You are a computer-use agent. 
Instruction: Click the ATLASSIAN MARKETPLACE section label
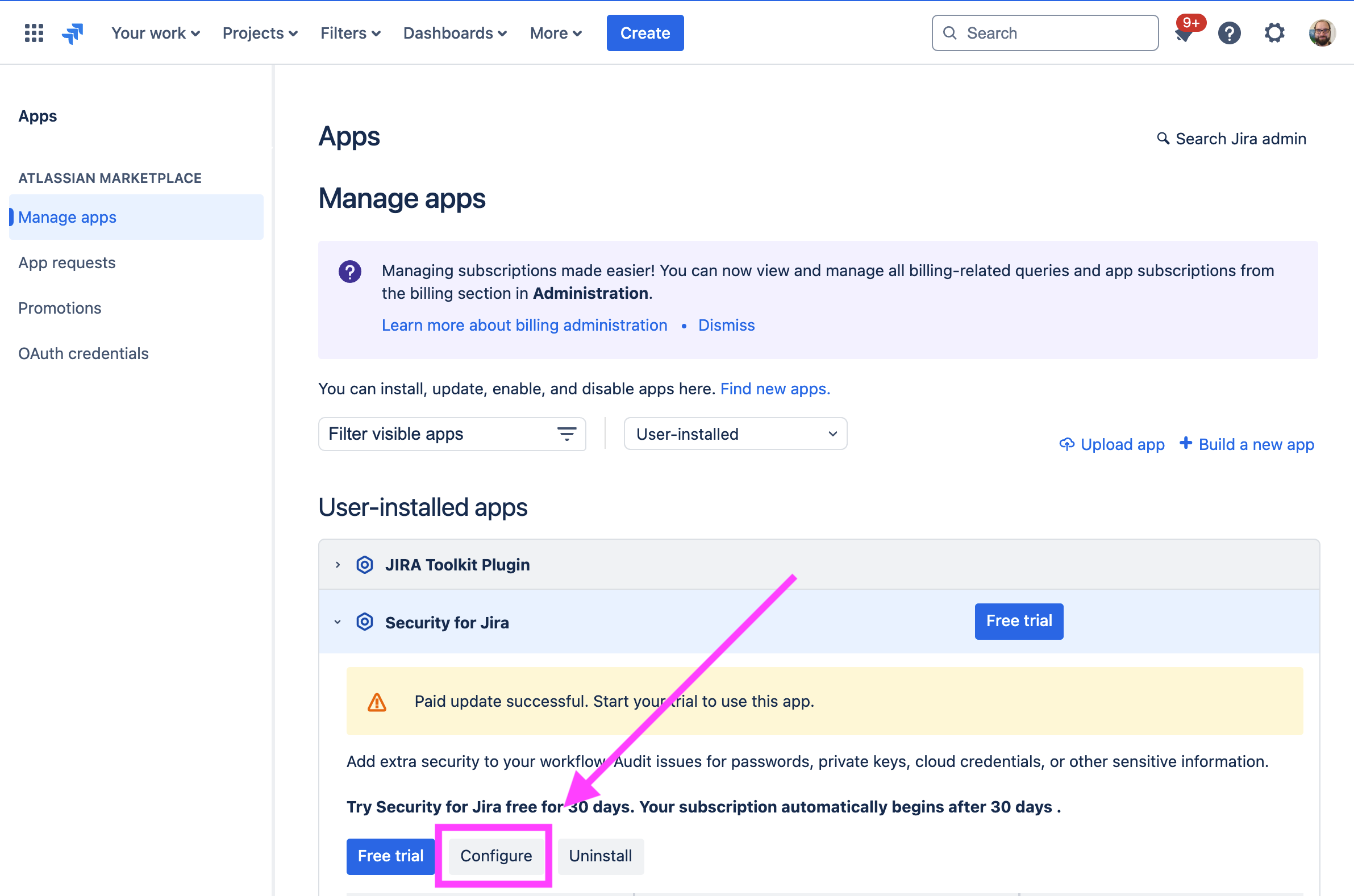[x=110, y=178]
